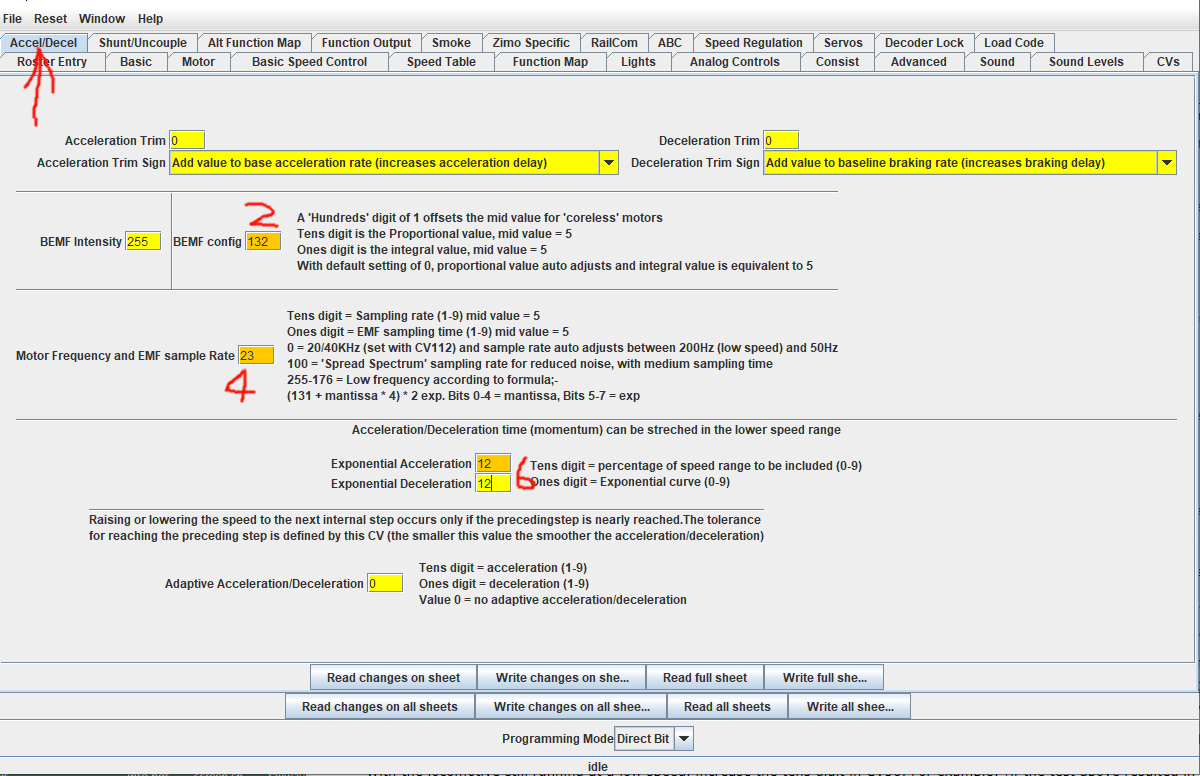The width and height of the screenshot is (1200, 776).
Task: Switch to the Decoder Lock tab
Action: [x=924, y=43]
